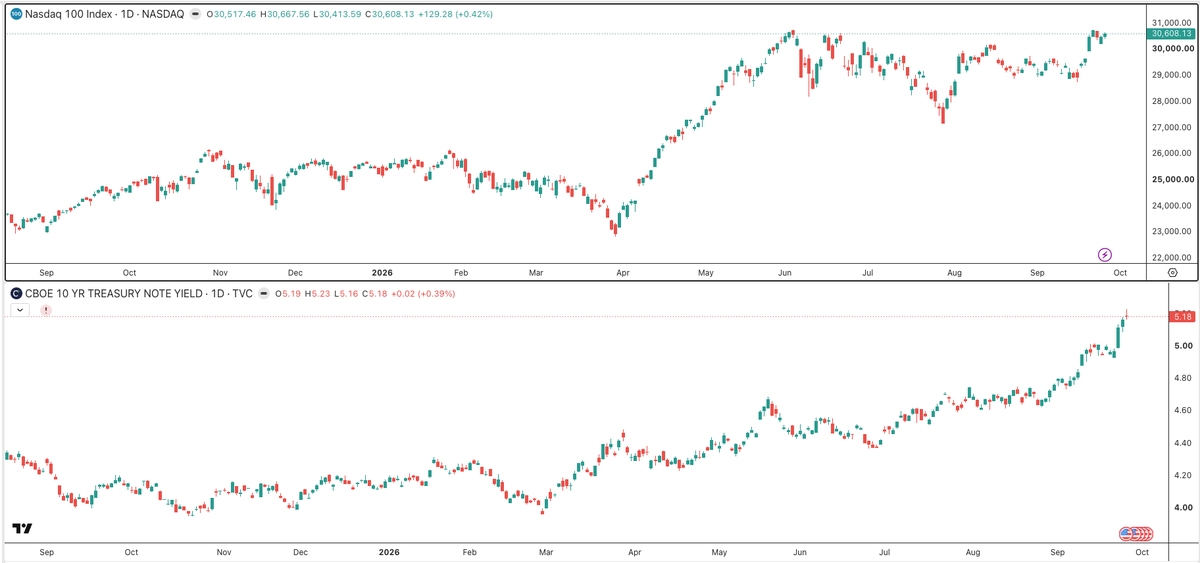Click the Nasdaq 100 Index chart title
Viewport: 1200px width, 563px height.
pyautogui.click(x=69, y=15)
